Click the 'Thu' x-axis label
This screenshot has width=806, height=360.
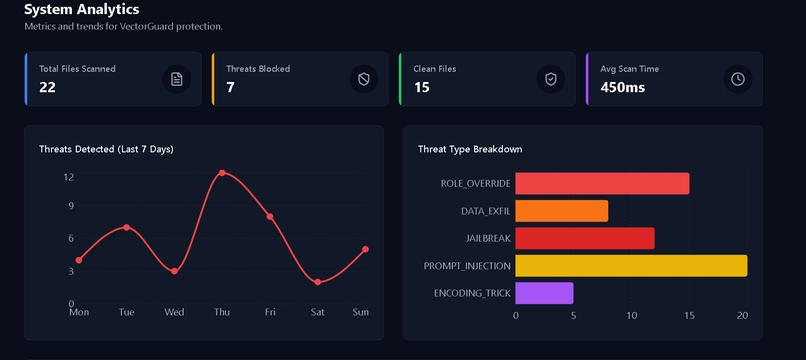(222, 312)
